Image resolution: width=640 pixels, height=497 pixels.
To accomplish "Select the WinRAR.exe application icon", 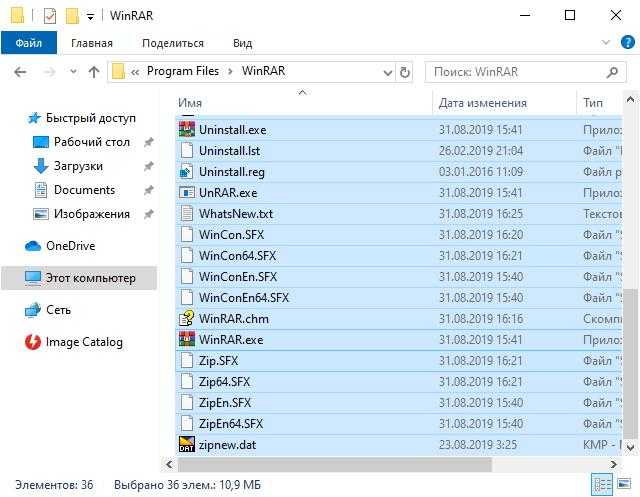I will tap(187, 339).
